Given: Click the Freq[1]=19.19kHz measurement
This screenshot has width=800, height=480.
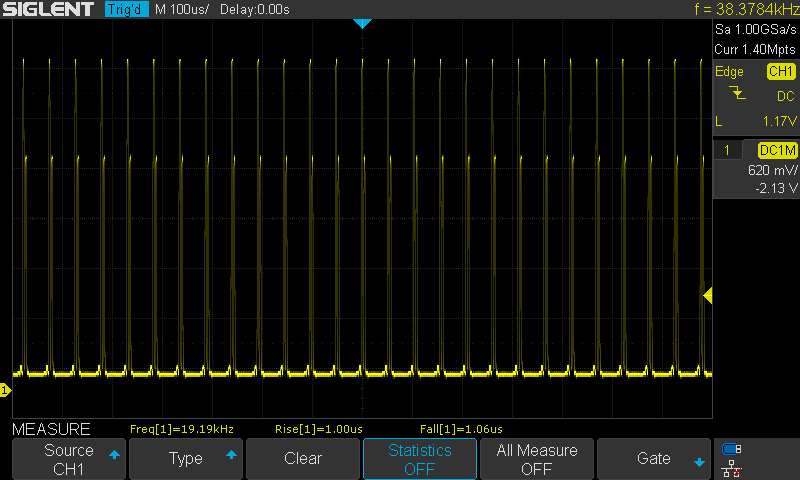Looking at the screenshot, I should coord(182,429).
